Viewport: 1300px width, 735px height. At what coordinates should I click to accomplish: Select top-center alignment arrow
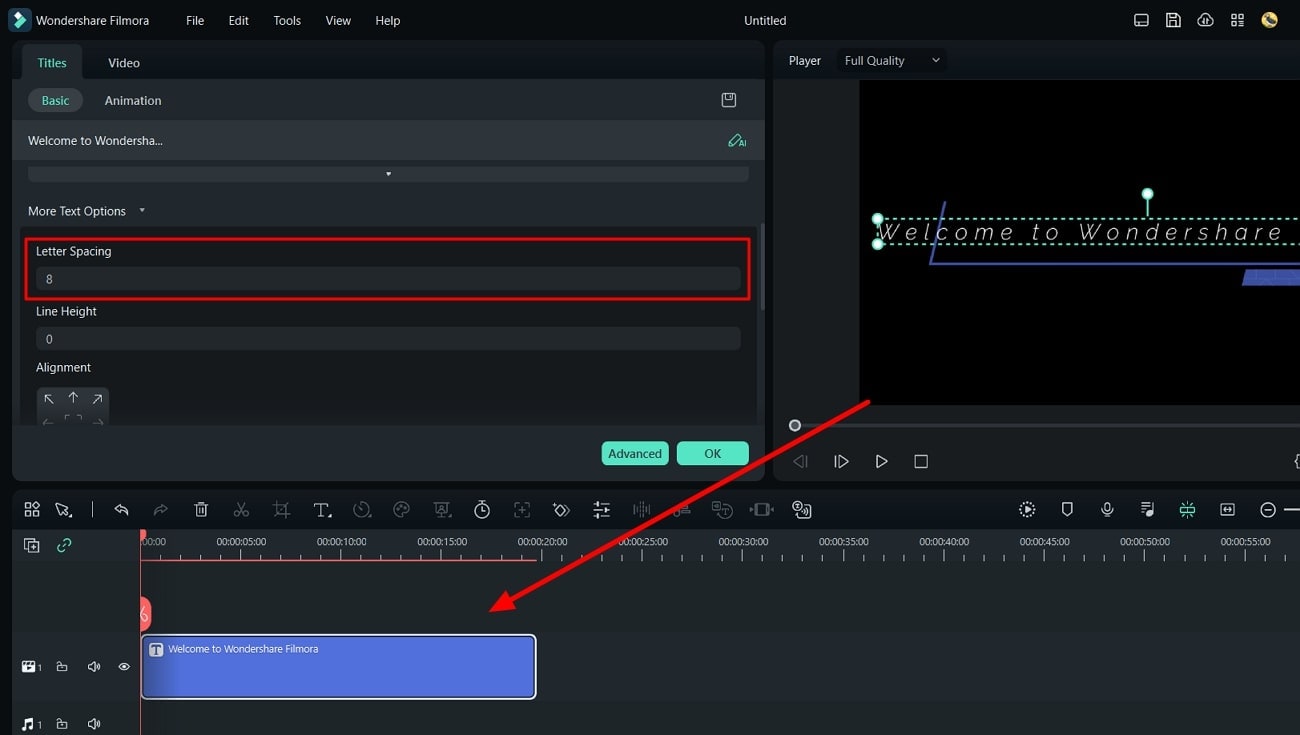pos(73,398)
